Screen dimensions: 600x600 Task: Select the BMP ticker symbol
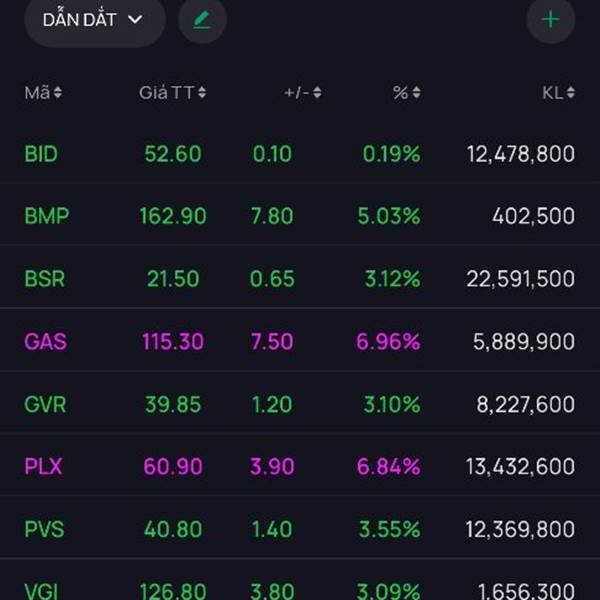click(x=46, y=216)
